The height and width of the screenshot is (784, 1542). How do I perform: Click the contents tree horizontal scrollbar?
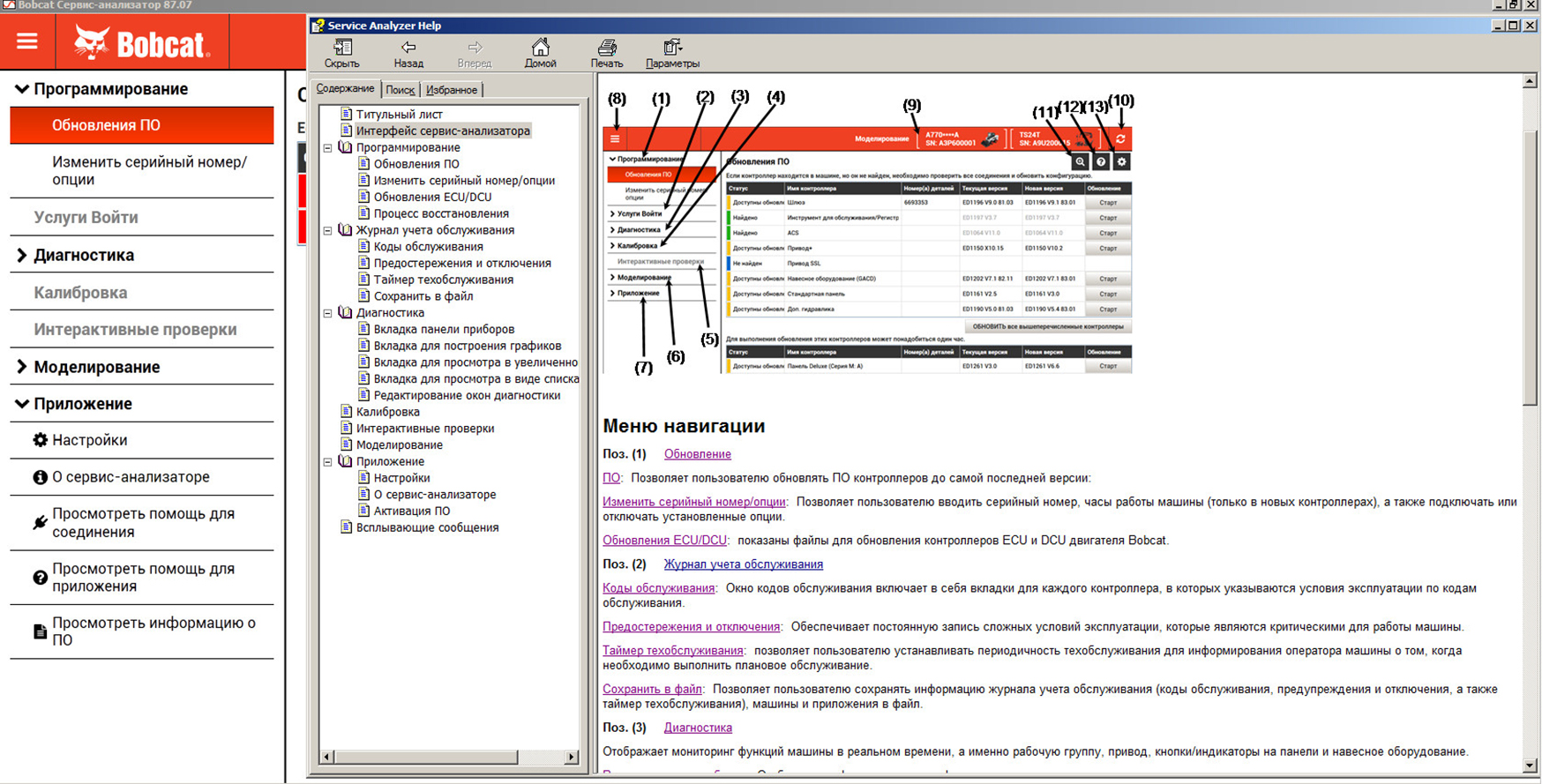coord(423,757)
